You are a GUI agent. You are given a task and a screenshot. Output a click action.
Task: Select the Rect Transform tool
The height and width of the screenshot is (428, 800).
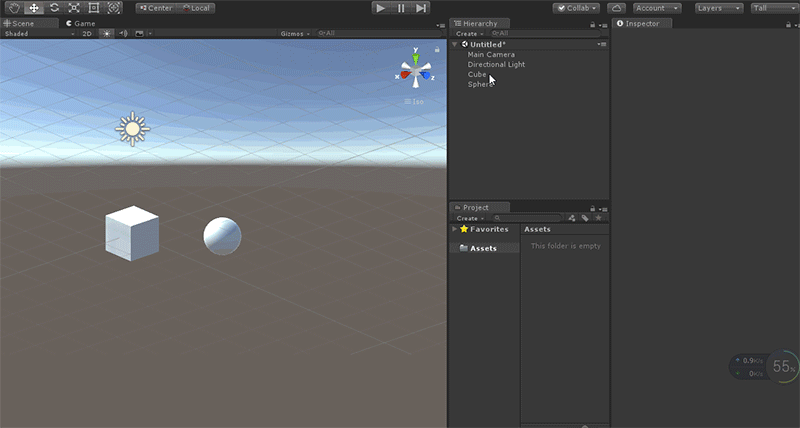pyautogui.click(x=94, y=8)
